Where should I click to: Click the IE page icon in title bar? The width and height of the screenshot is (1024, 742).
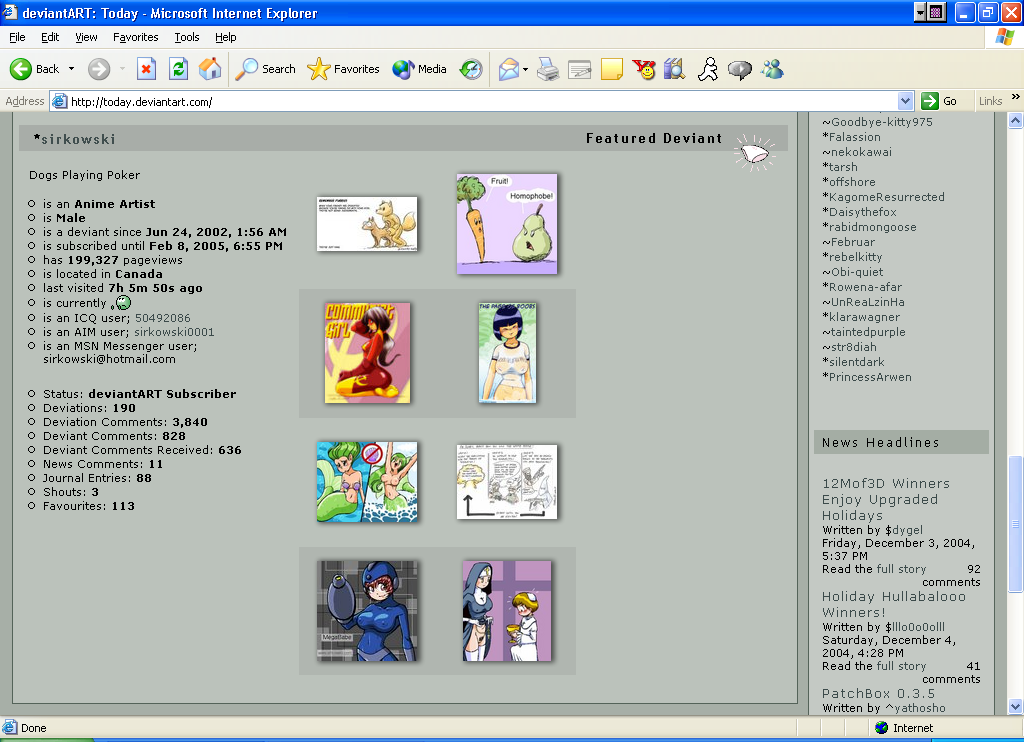(x=10, y=12)
